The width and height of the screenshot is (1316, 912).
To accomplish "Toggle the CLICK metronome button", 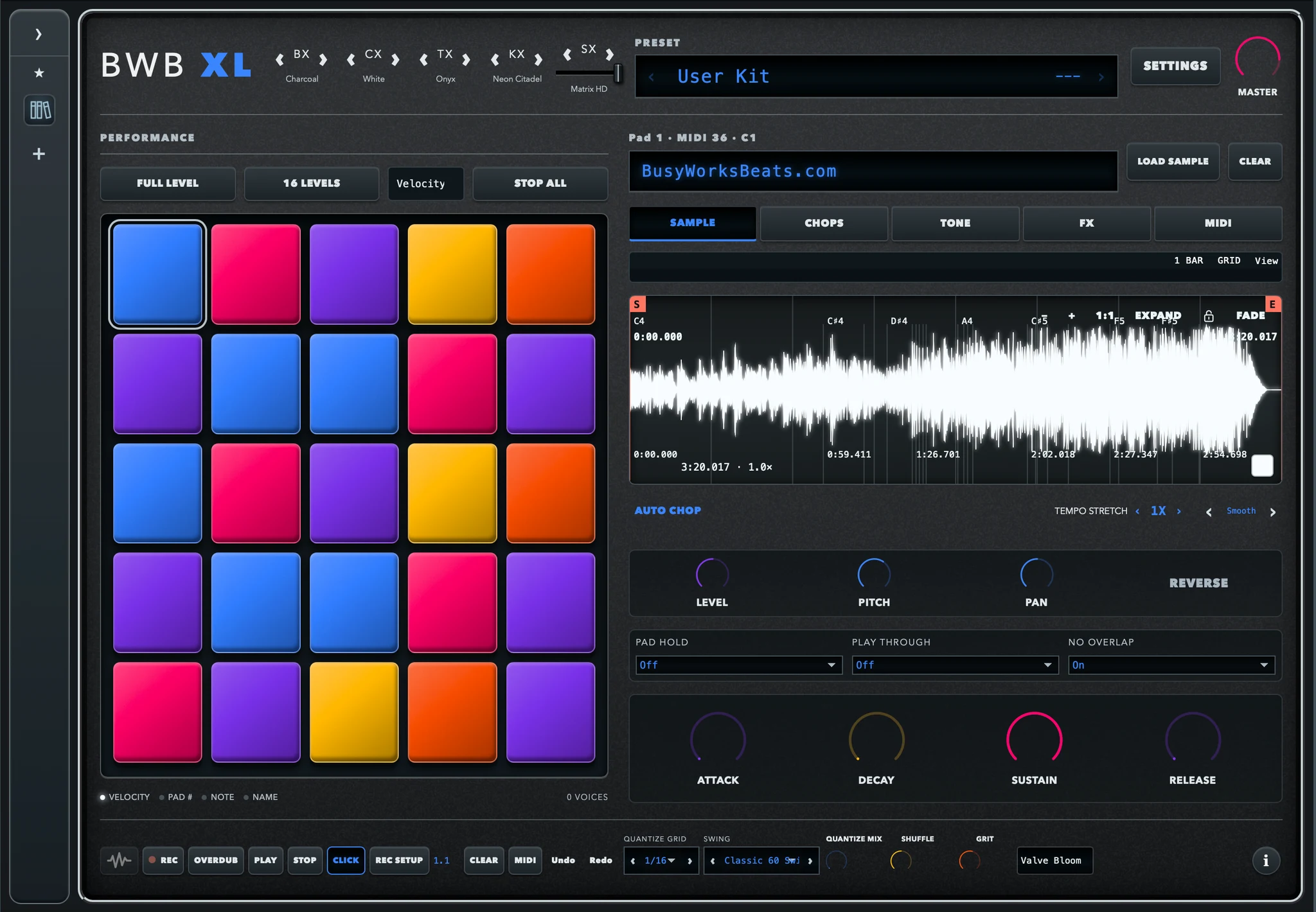I will coord(346,861).
